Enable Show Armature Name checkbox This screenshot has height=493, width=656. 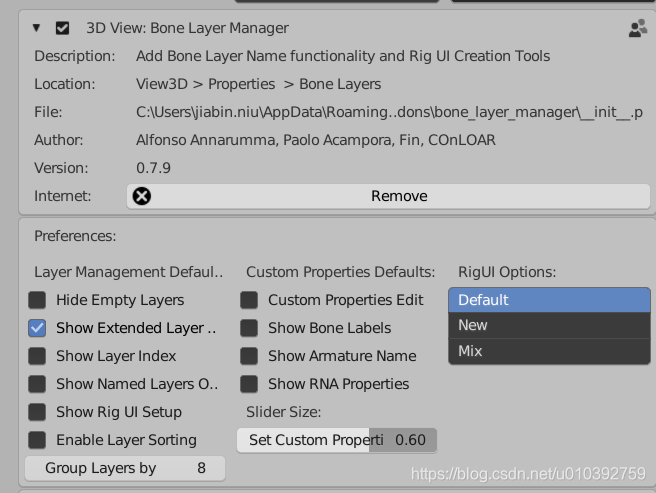click(249, 356)
